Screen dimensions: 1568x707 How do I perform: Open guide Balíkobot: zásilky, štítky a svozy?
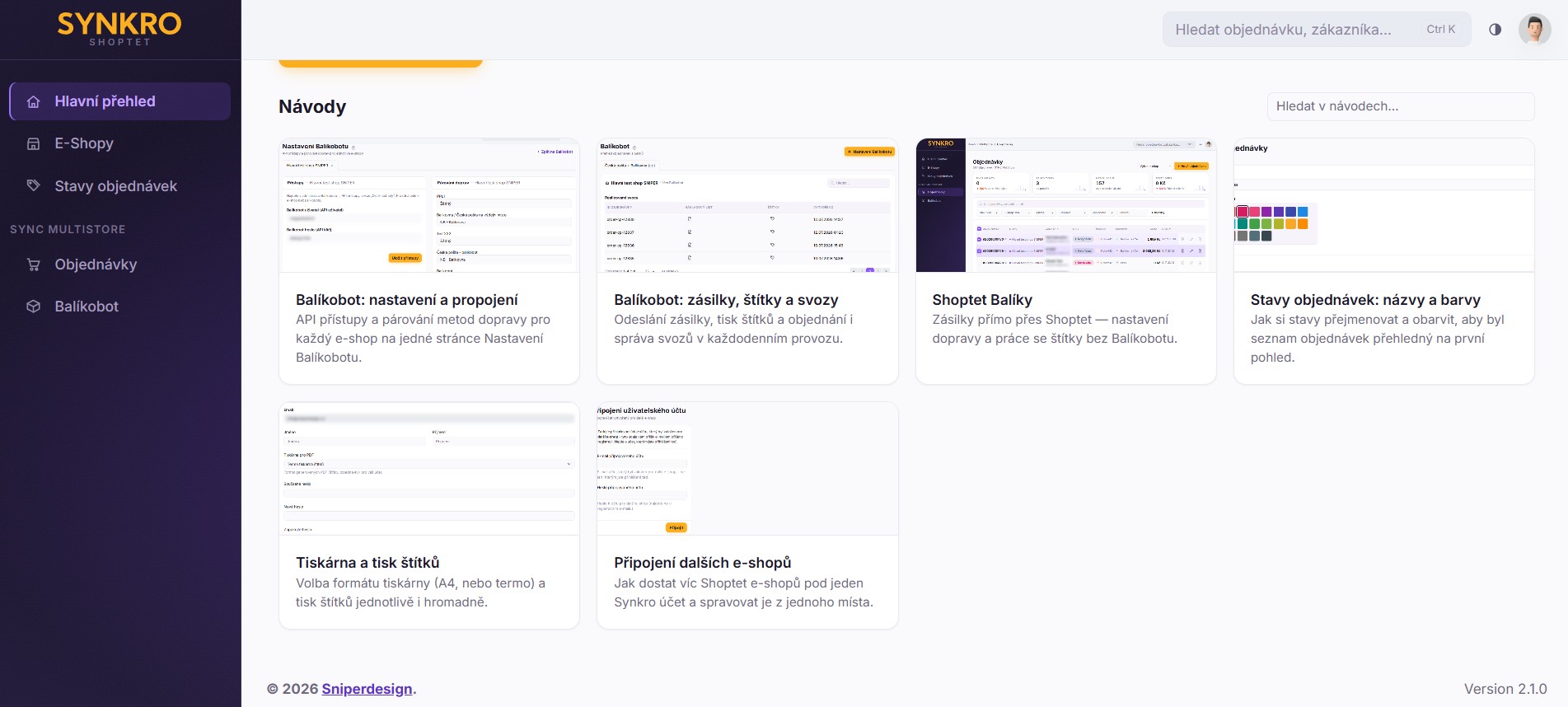click(x=726, y=300)
